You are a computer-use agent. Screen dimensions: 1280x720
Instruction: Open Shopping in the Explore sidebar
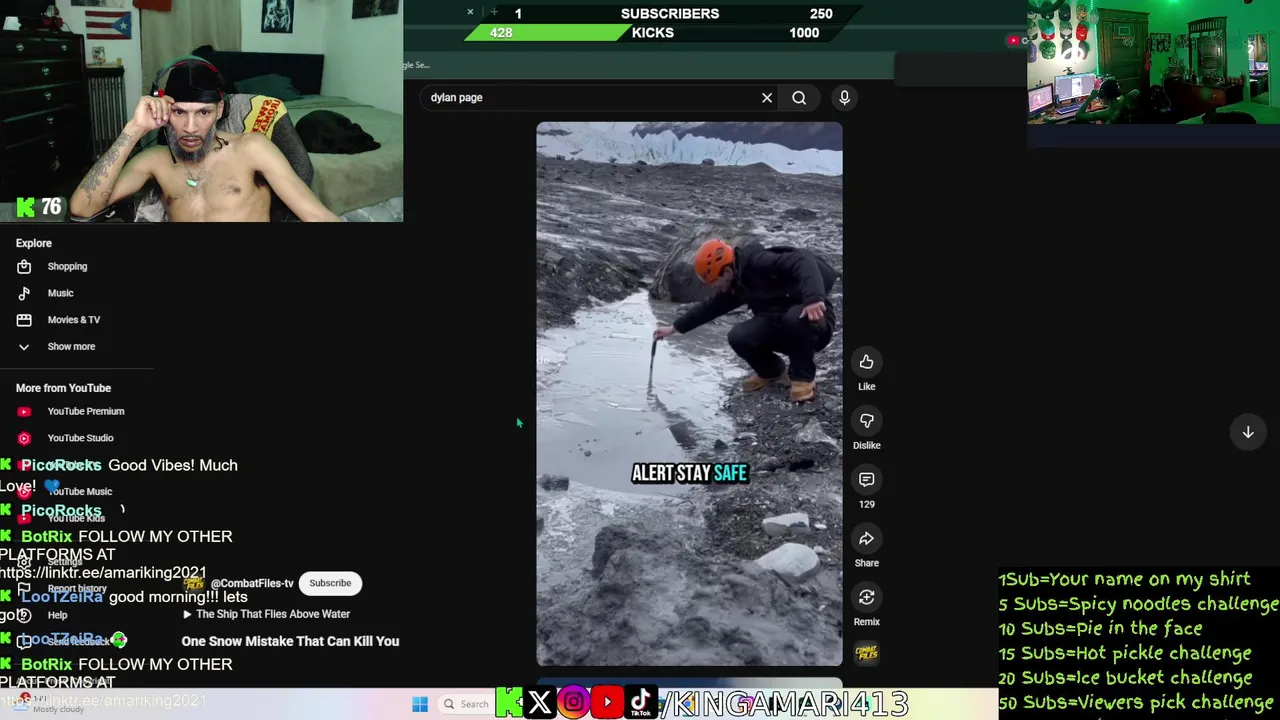pos(67,267)
